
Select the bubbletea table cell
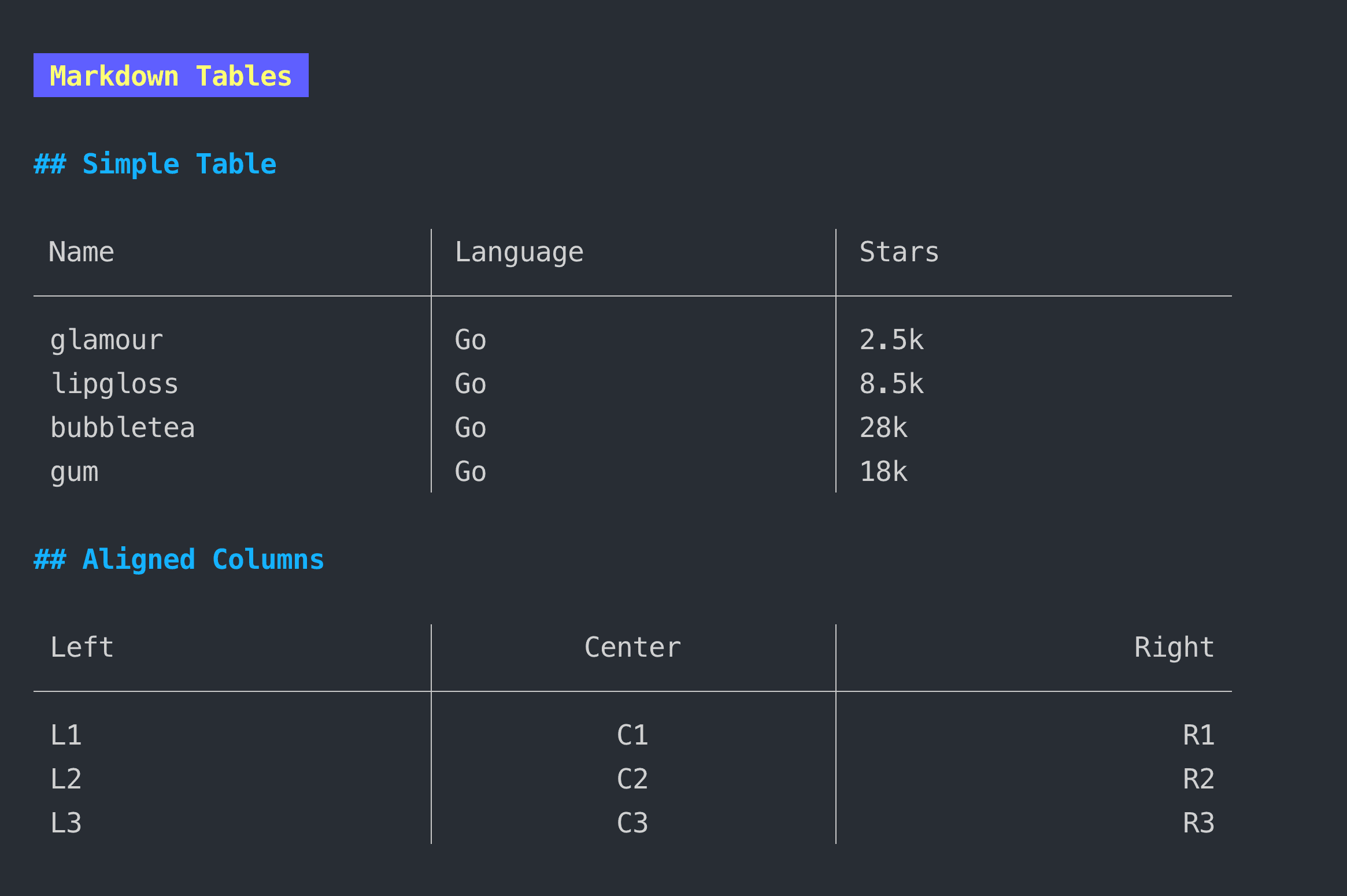123,428
